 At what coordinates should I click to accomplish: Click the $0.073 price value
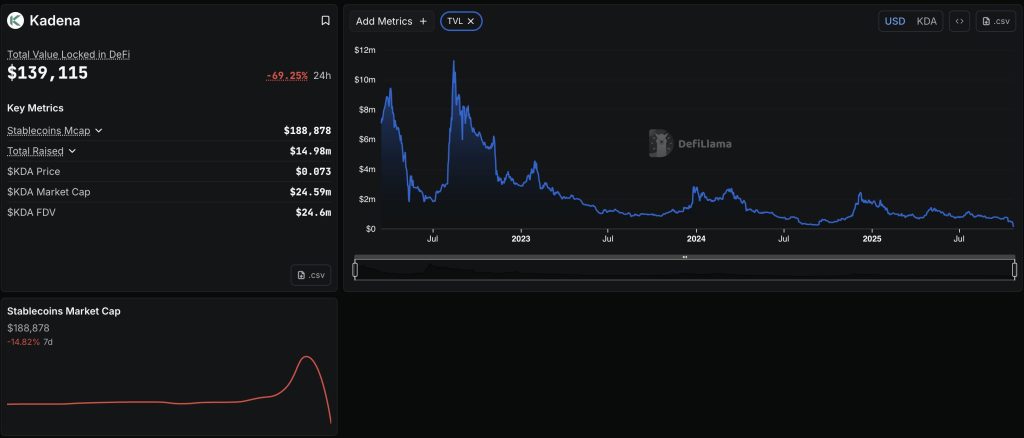[313, 172]
